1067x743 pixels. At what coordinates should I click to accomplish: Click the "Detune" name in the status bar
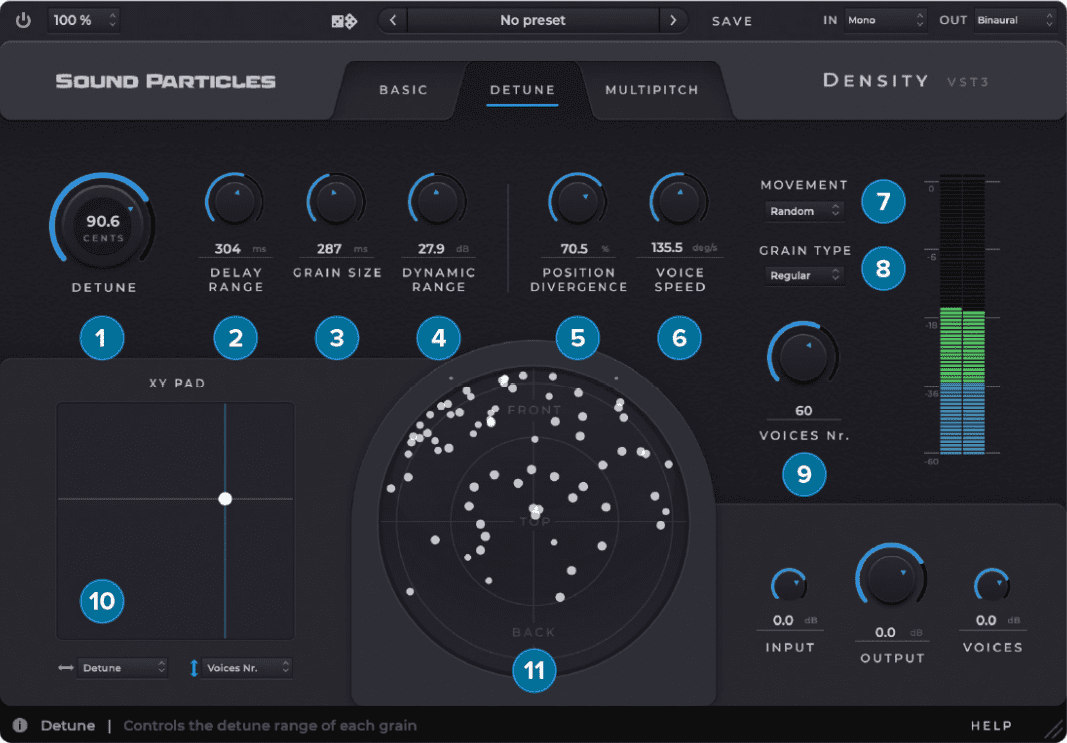point(68,726)
